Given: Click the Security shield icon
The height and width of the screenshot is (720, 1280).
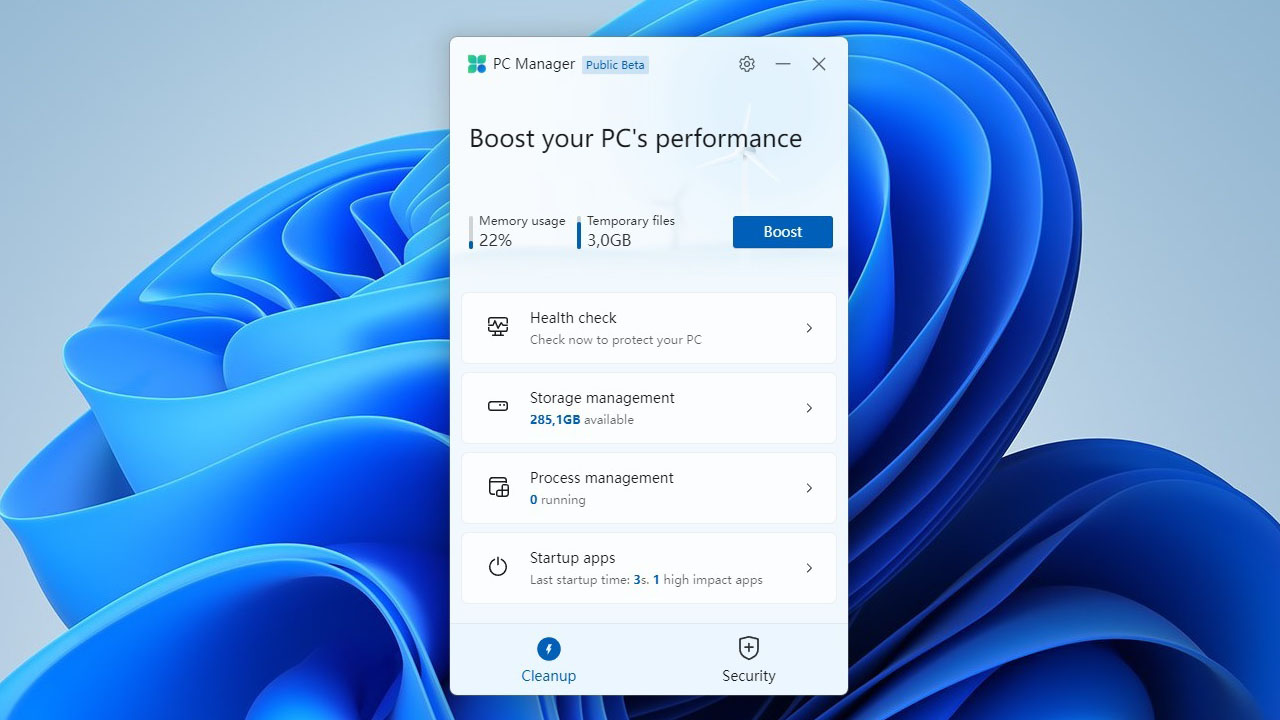Looking at the screenshot, I should click(x=749, y=647).
